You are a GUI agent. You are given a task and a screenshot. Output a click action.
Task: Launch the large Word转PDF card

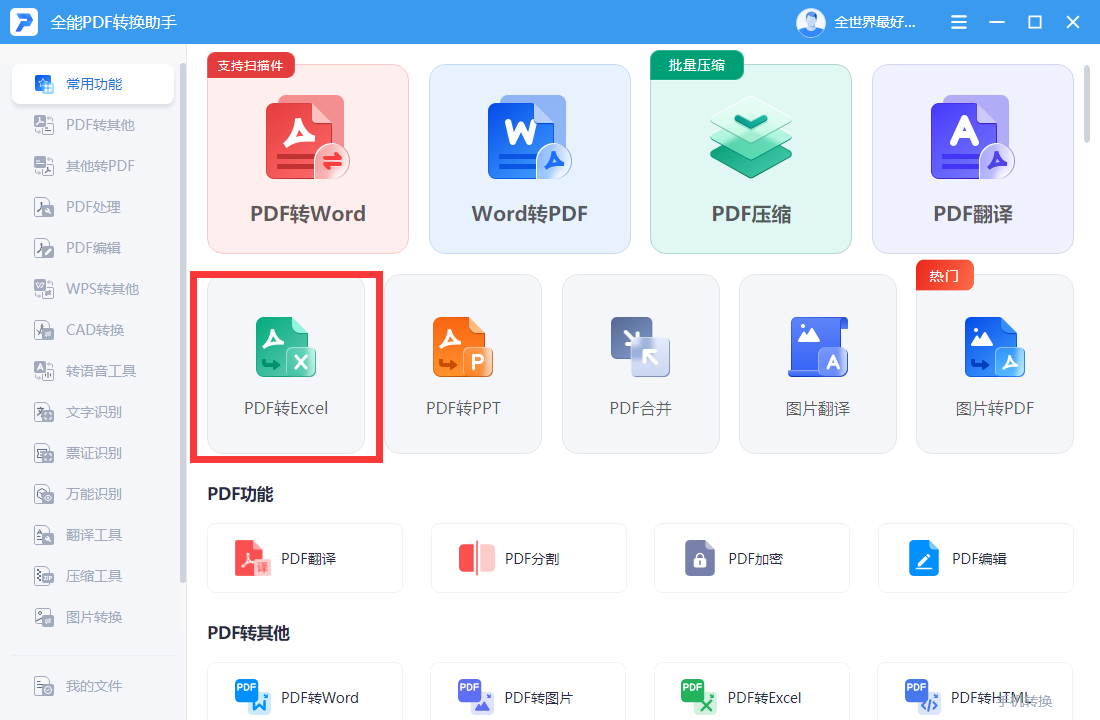pos(530,159)
